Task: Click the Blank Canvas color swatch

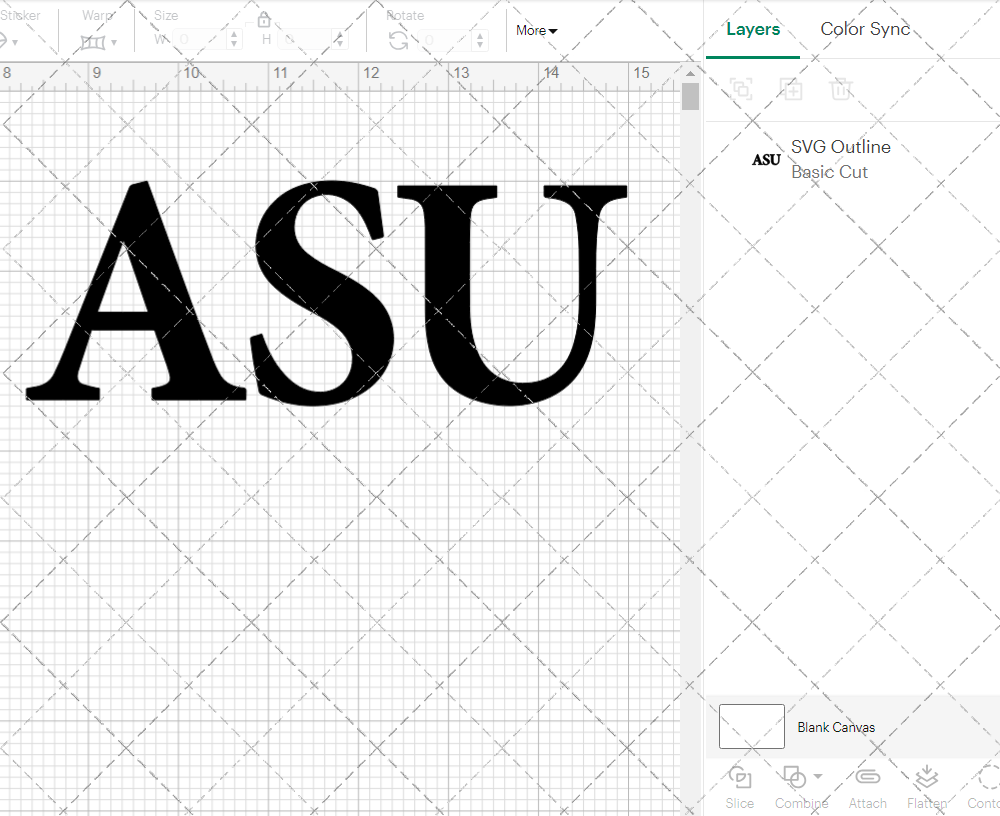Action: 751,727
